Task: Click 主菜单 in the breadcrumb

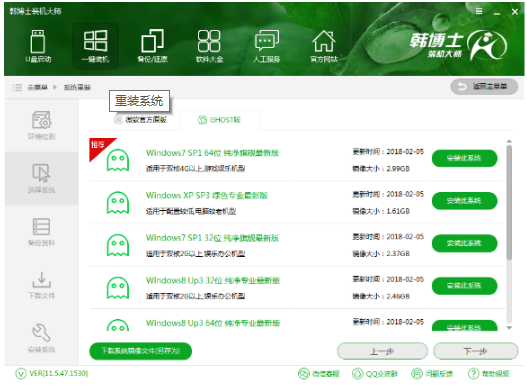Action: tap(38, 87)
